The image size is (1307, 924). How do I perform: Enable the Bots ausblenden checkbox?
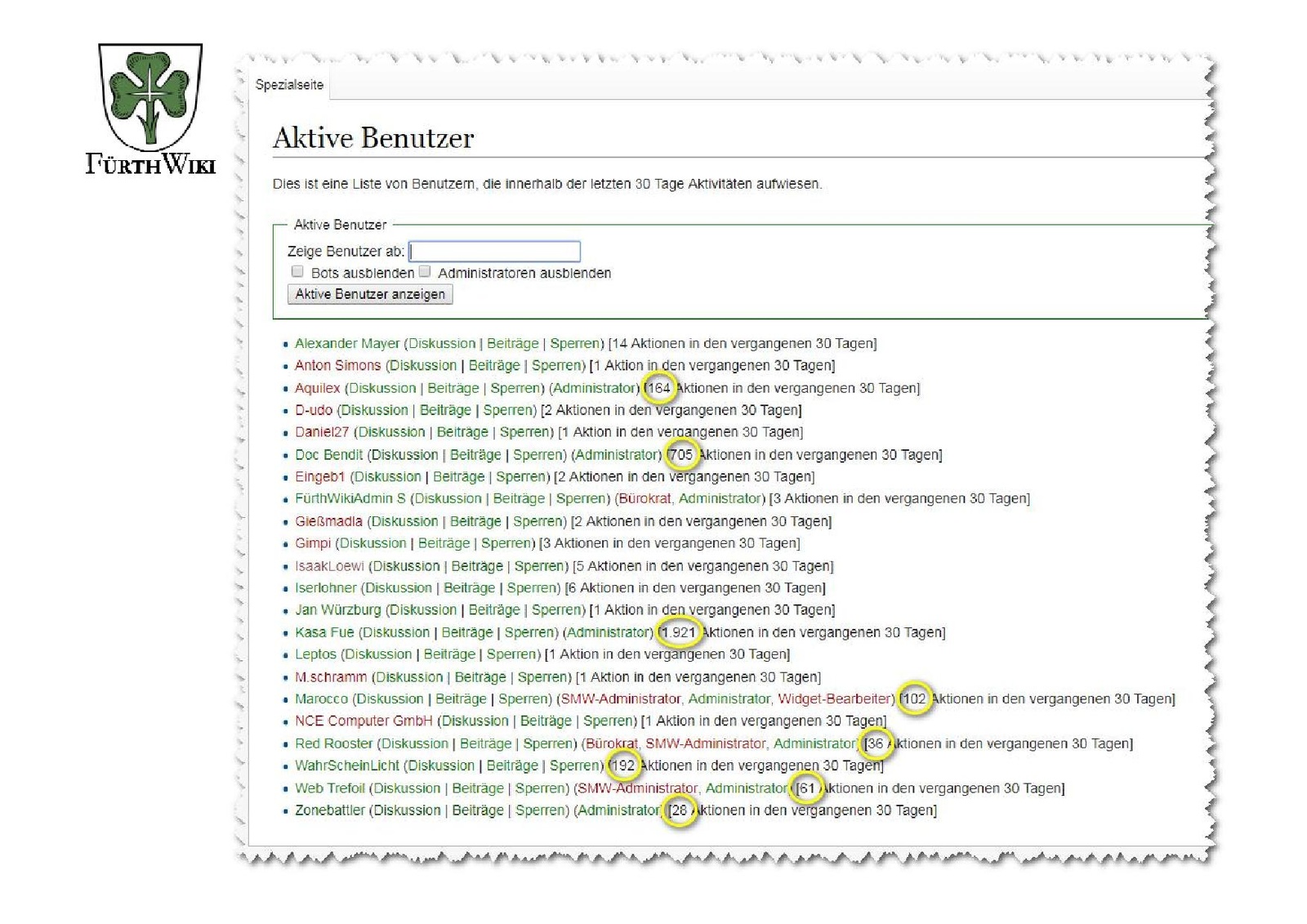pyautogui.click(x=298, y=272)
